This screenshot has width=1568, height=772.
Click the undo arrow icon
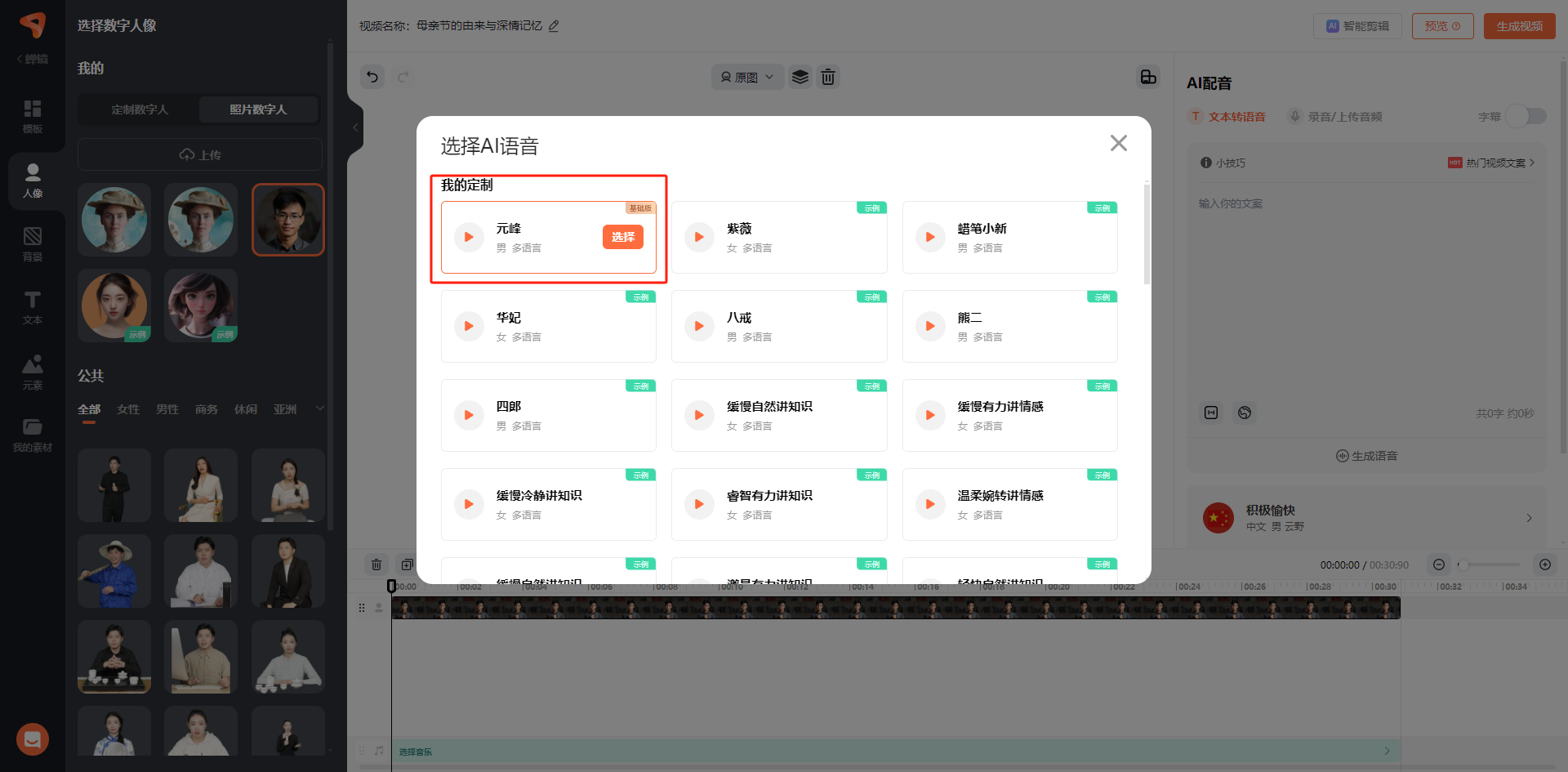372,77
